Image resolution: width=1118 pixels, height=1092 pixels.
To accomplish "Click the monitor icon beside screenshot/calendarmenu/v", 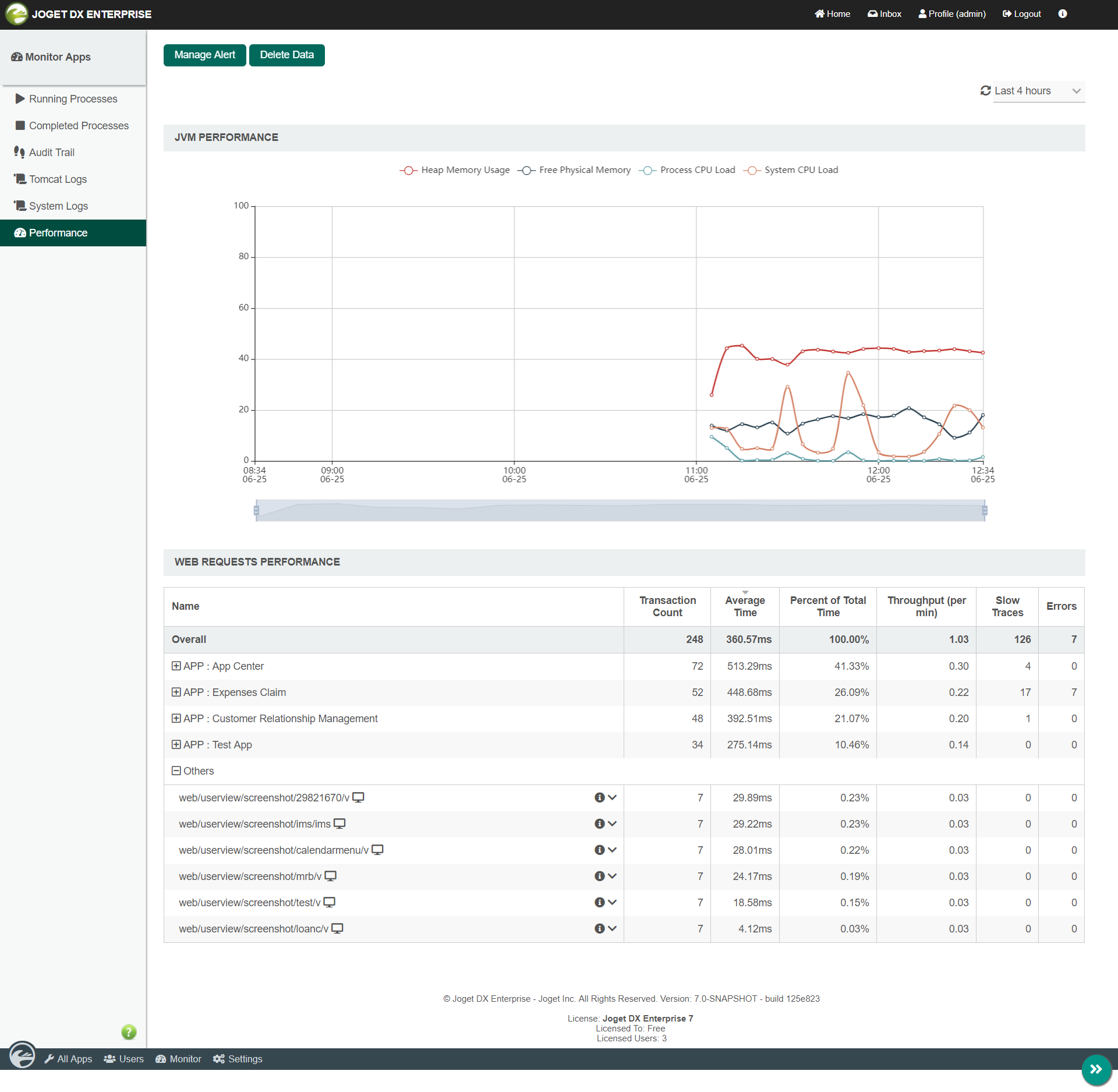I will coord(377,850).
